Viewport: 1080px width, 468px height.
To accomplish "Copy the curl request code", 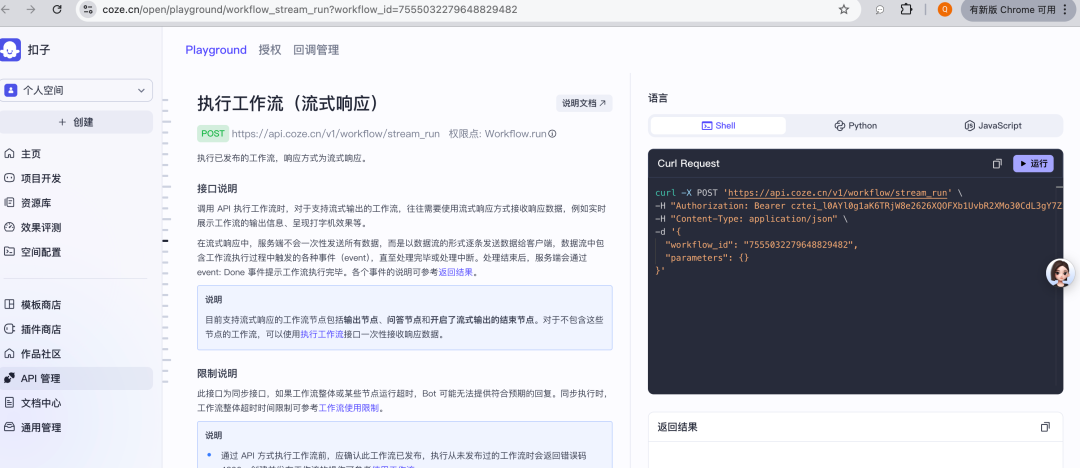I will tap(997, 164).
